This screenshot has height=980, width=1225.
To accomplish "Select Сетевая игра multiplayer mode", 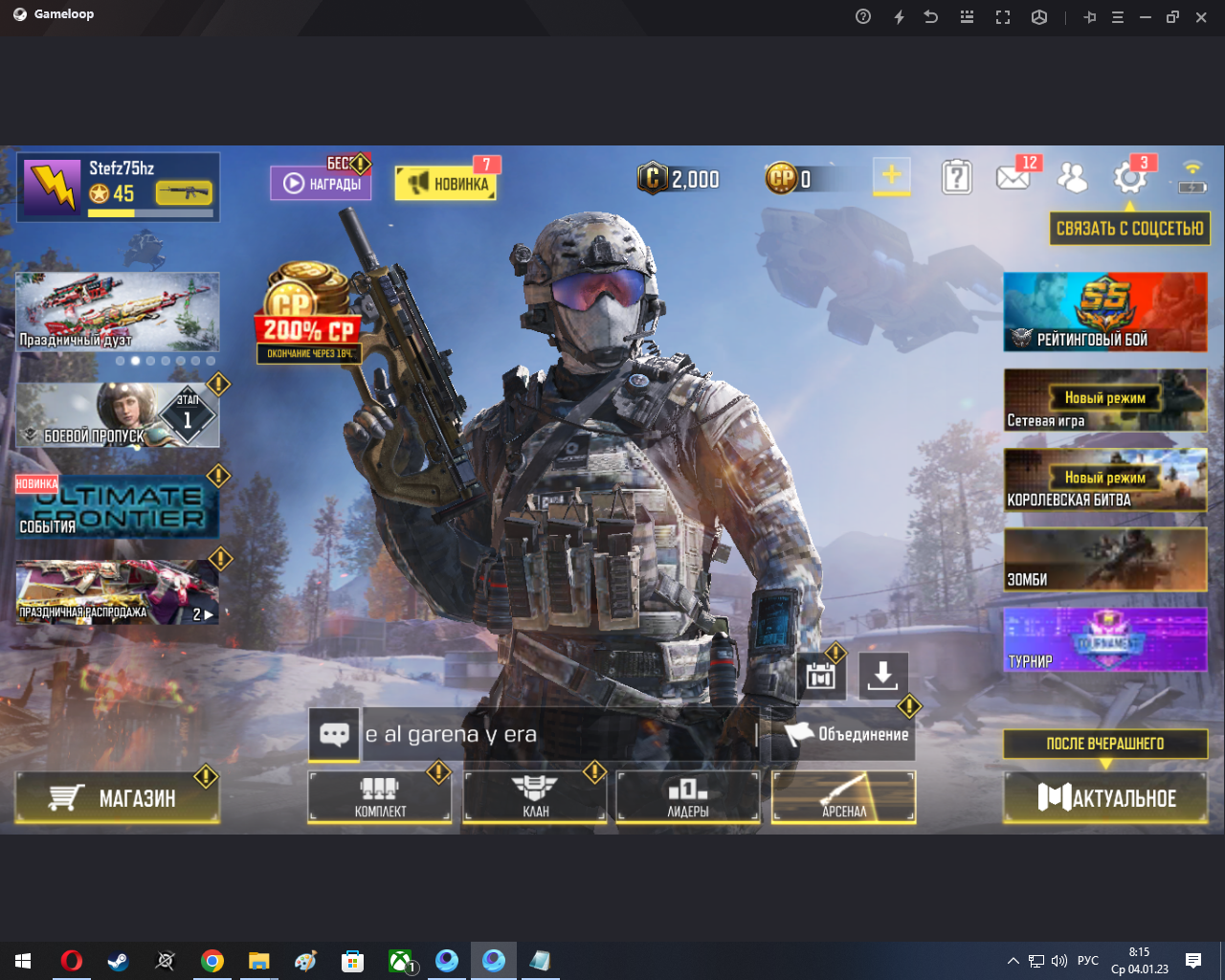I will [x=1105, y=400].
